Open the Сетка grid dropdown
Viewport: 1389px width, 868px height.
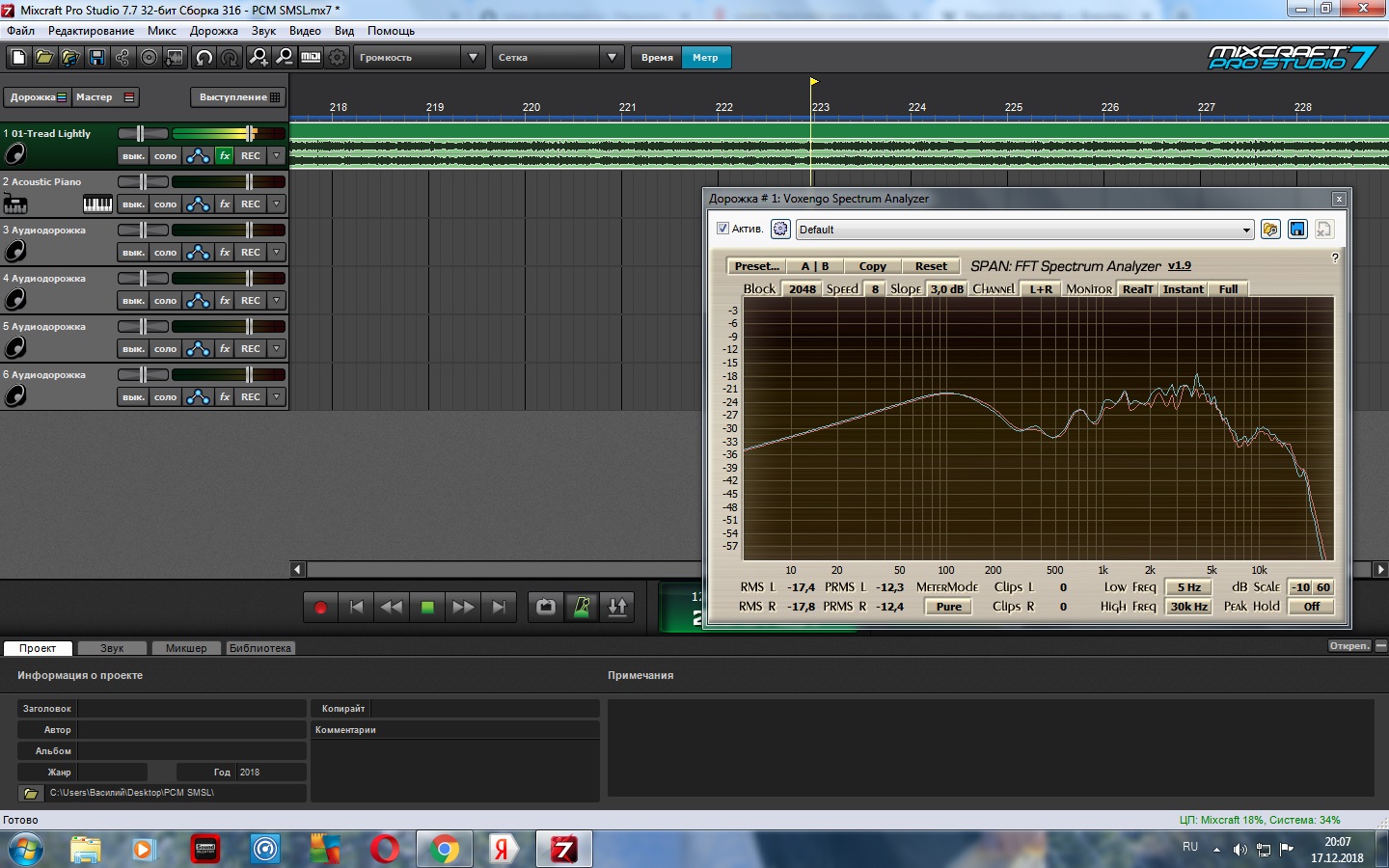(558, 58)
